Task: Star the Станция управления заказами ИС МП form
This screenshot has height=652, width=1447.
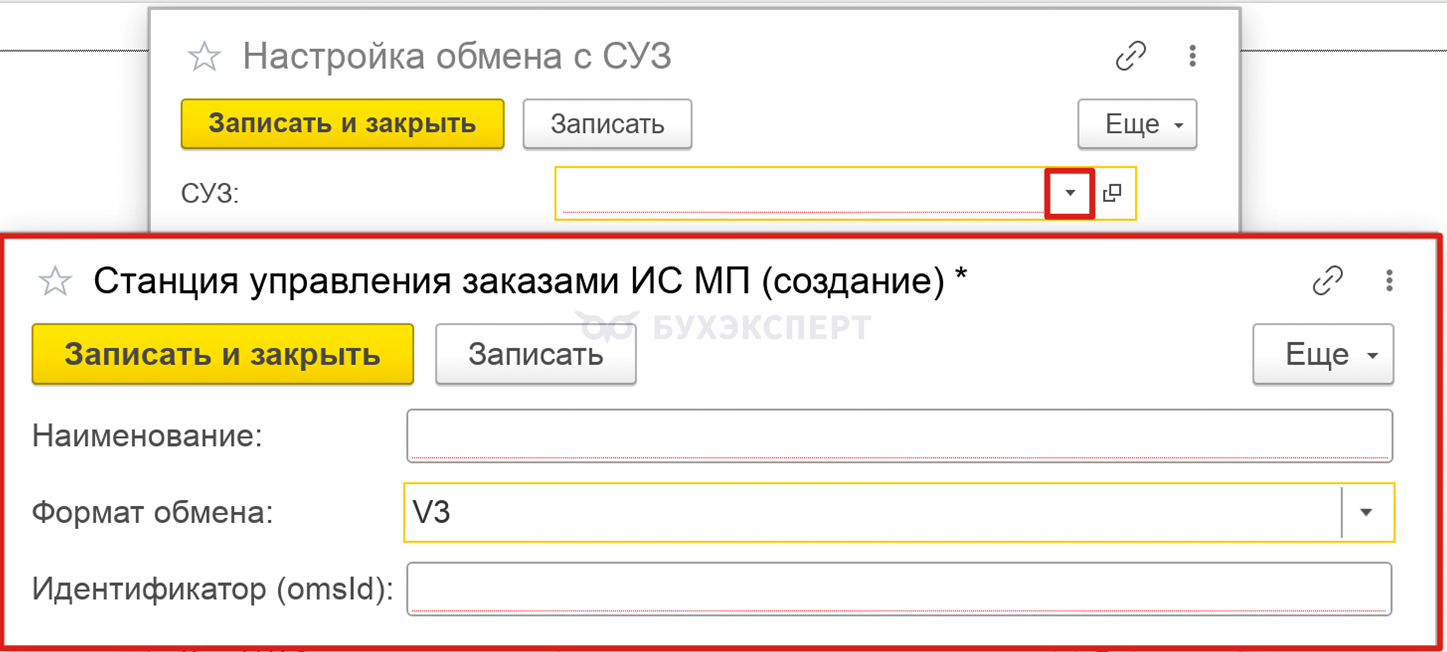Action: pyautogui.click(x=54, y=282)
